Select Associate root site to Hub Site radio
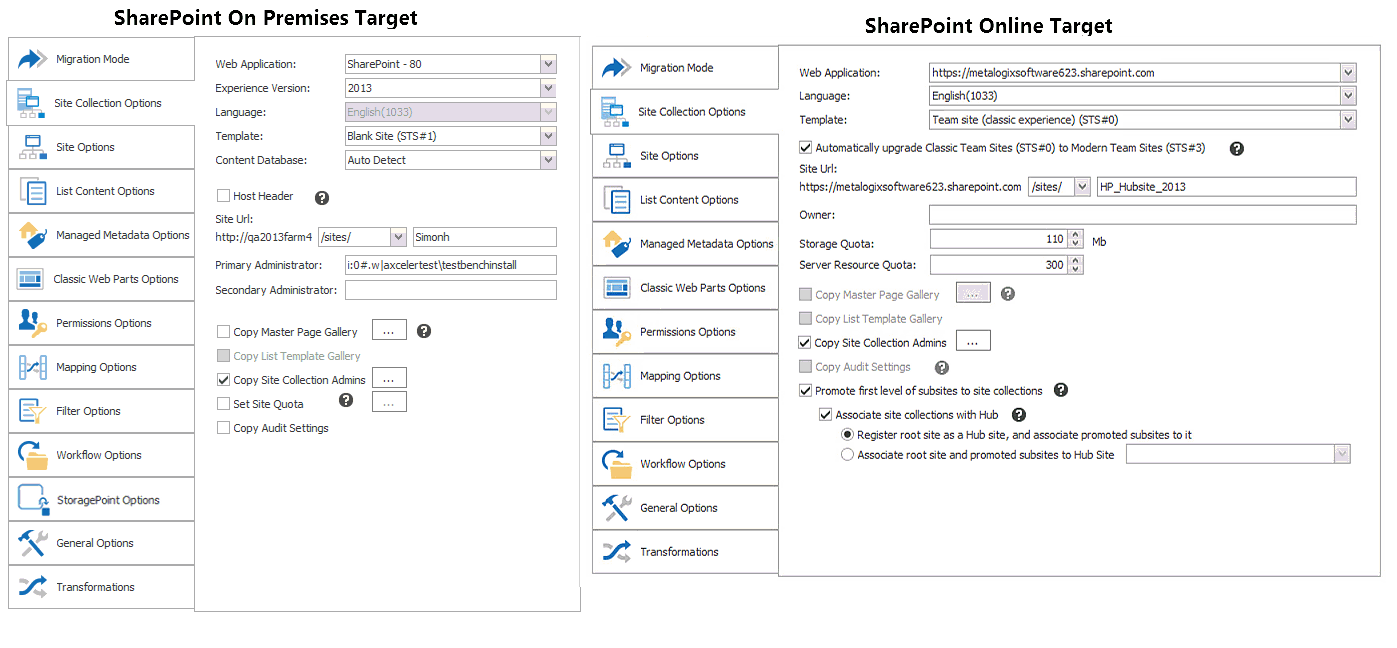This screenshot has width=1397, height=648. [848, 455]
